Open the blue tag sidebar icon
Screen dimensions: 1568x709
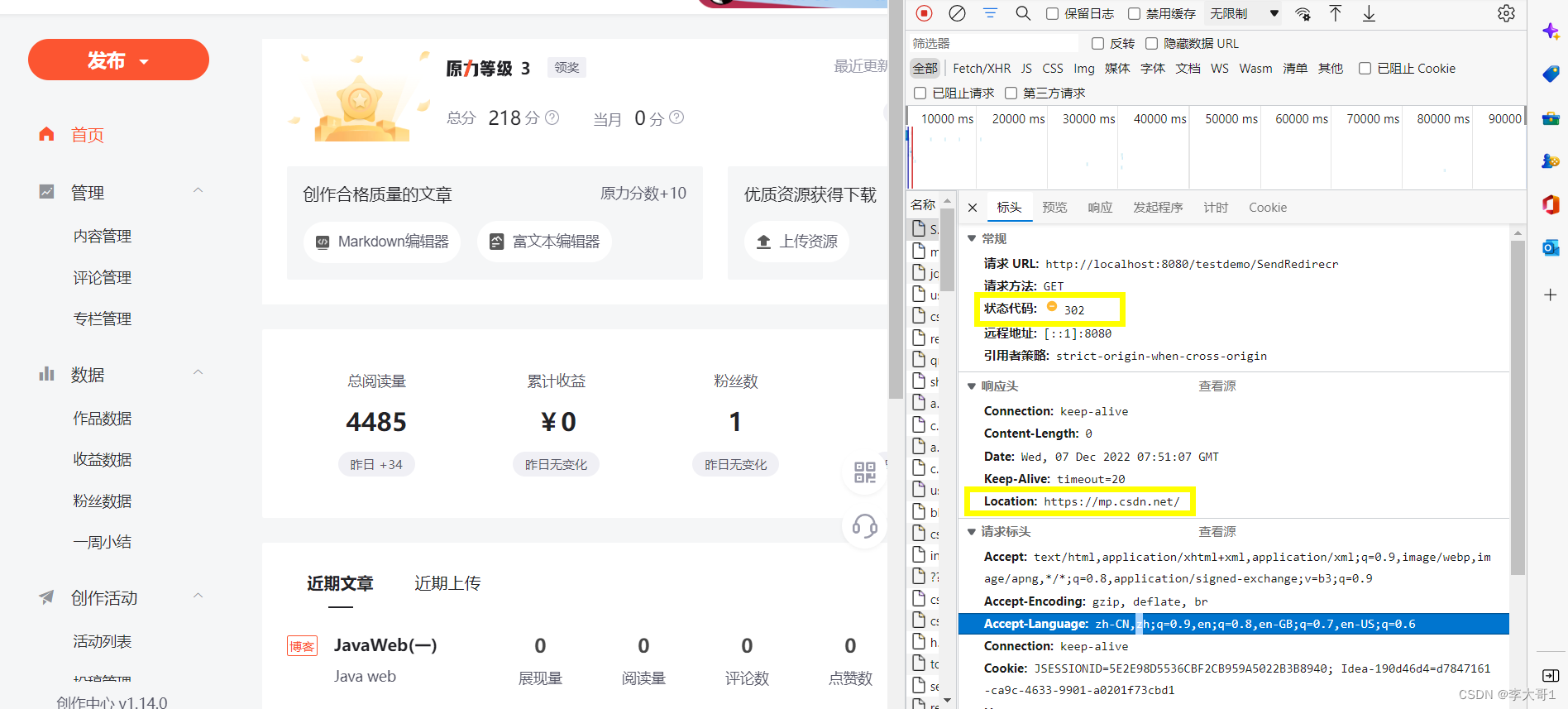pos(1551,74)
